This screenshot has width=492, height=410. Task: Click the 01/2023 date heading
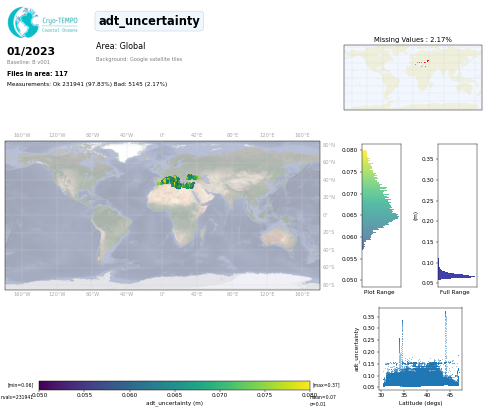[31, 51]
